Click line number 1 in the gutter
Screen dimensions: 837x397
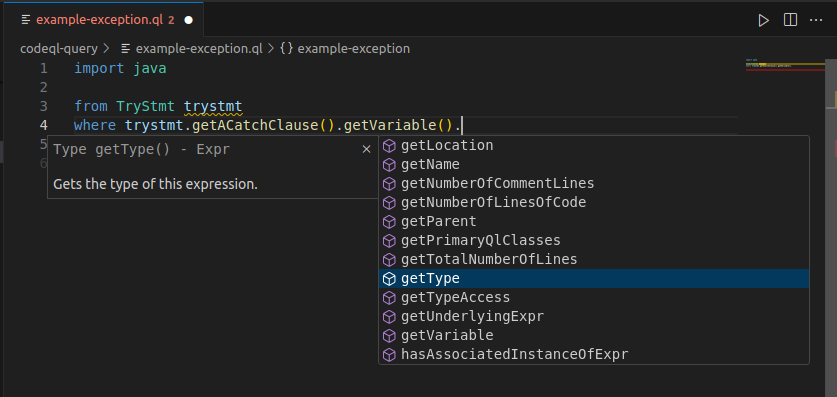tap(43, 68)
